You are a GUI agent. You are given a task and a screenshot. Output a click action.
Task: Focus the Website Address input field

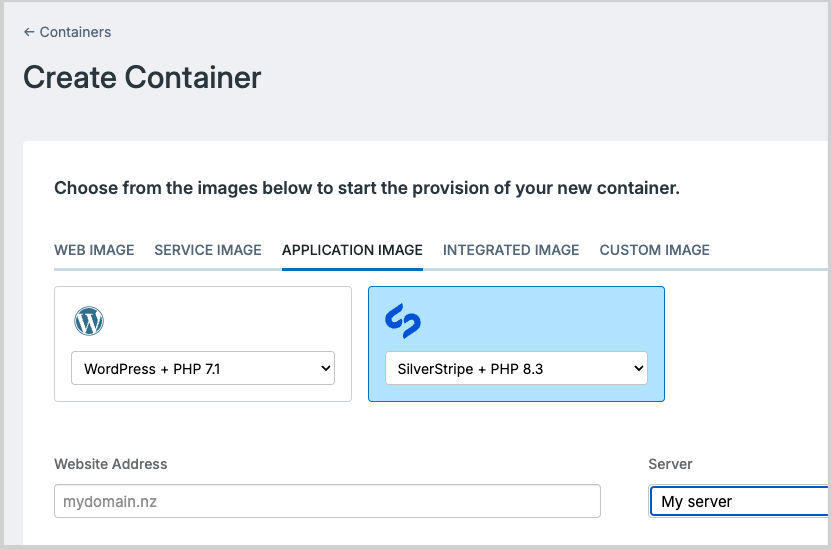point(327,501)
